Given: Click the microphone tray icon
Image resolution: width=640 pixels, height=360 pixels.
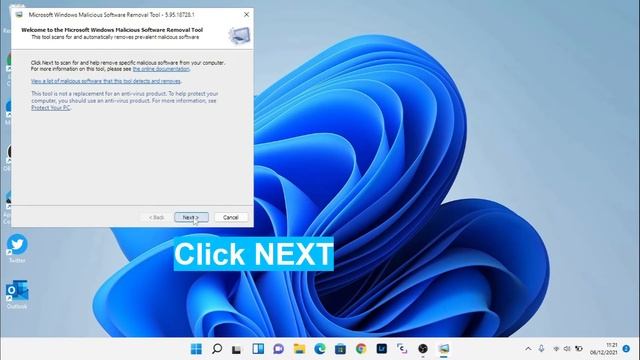Looking at the screenshot, I should pos(541,349).
